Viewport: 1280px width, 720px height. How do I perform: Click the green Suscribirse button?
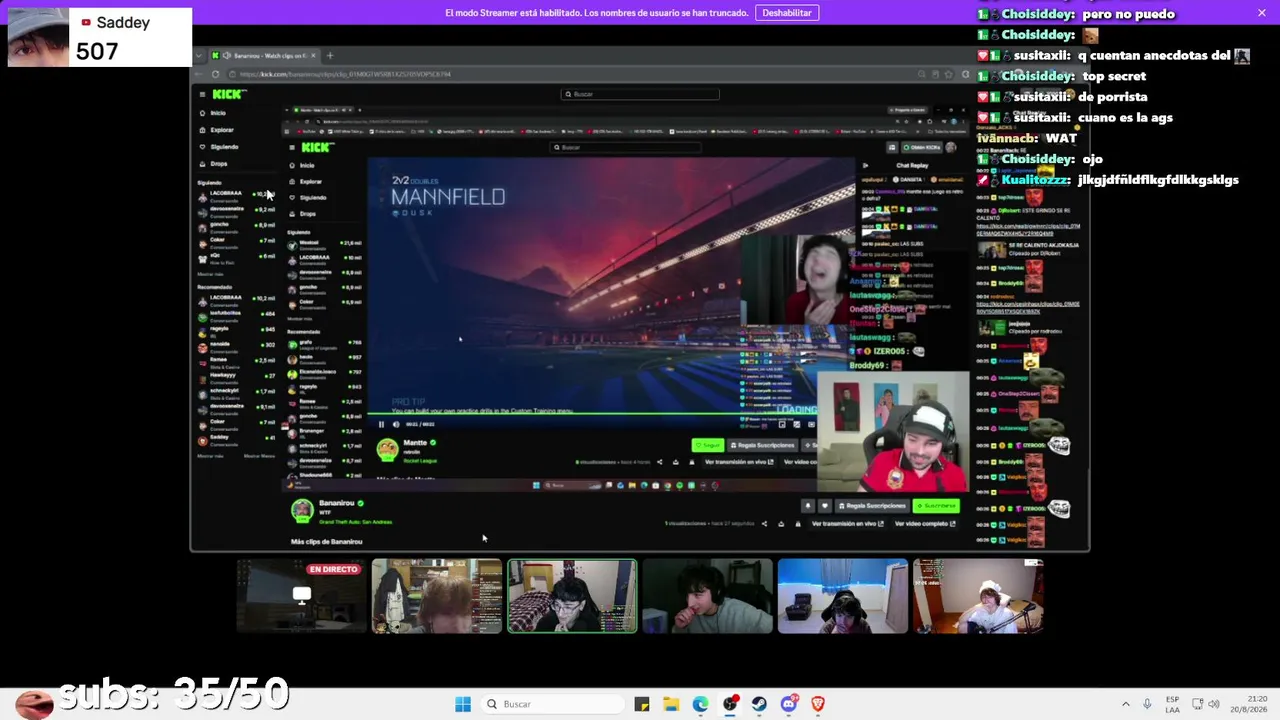935,506
